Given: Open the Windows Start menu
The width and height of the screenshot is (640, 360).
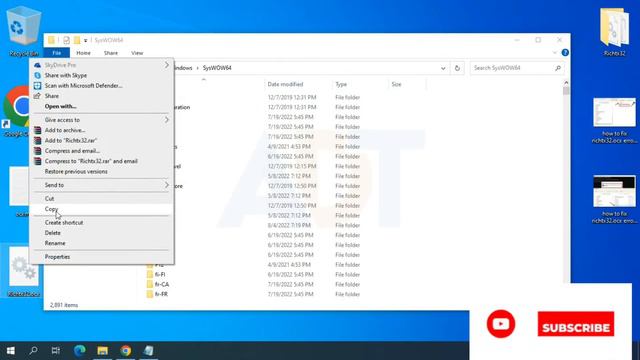Looking at the screenshot, I should [11, 351].
